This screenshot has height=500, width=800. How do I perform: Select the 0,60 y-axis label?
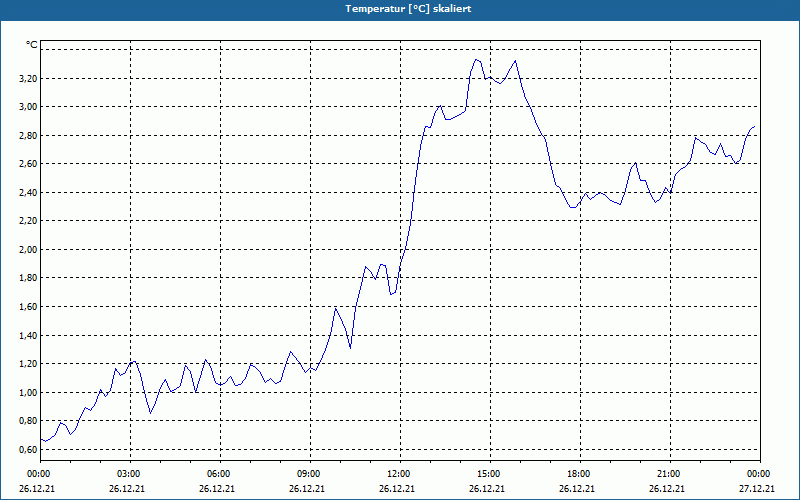[x=29, y=449]
